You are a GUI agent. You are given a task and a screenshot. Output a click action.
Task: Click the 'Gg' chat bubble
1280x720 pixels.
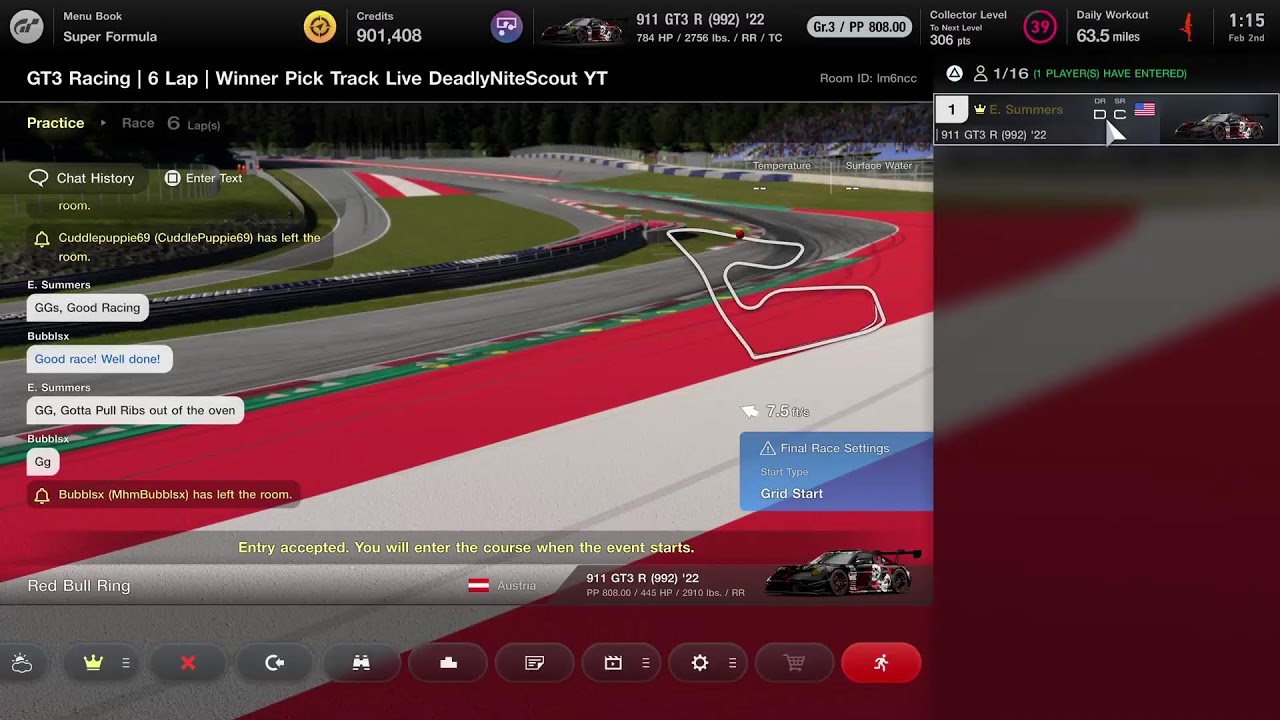[x=43, y=462]
